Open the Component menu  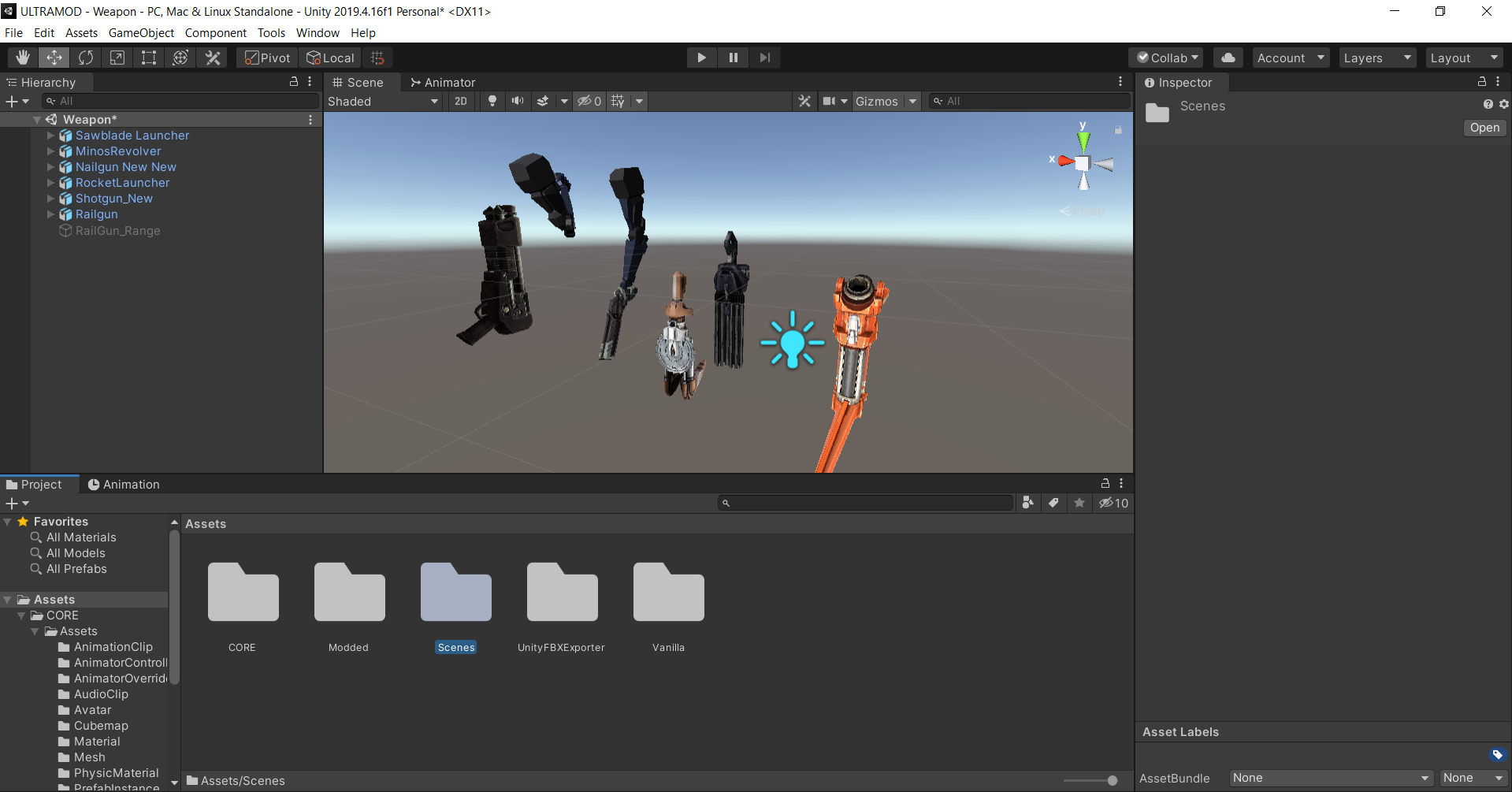click(216, 33)
